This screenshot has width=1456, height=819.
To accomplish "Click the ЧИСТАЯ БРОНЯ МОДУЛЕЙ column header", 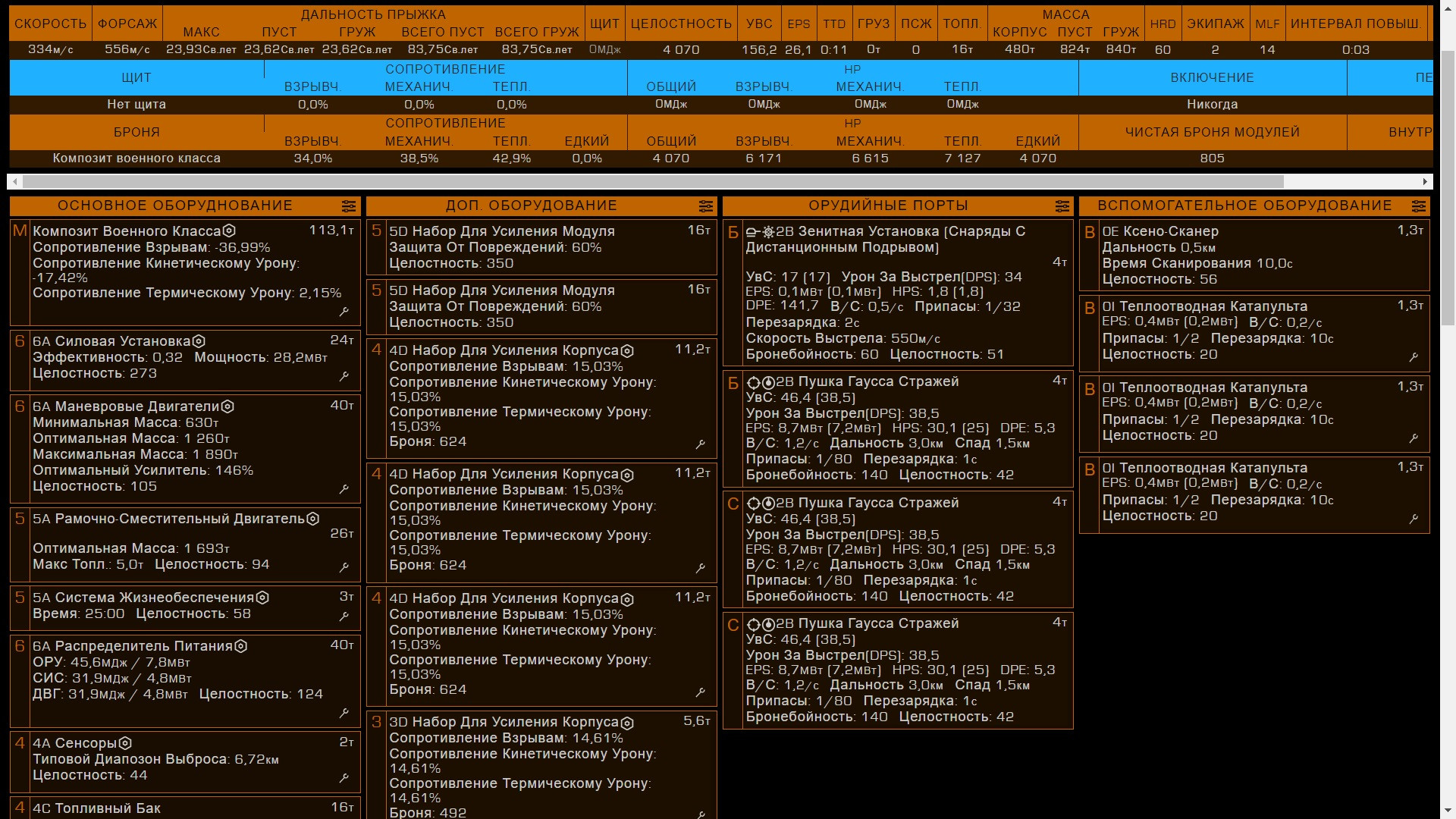I will 1212,132.
